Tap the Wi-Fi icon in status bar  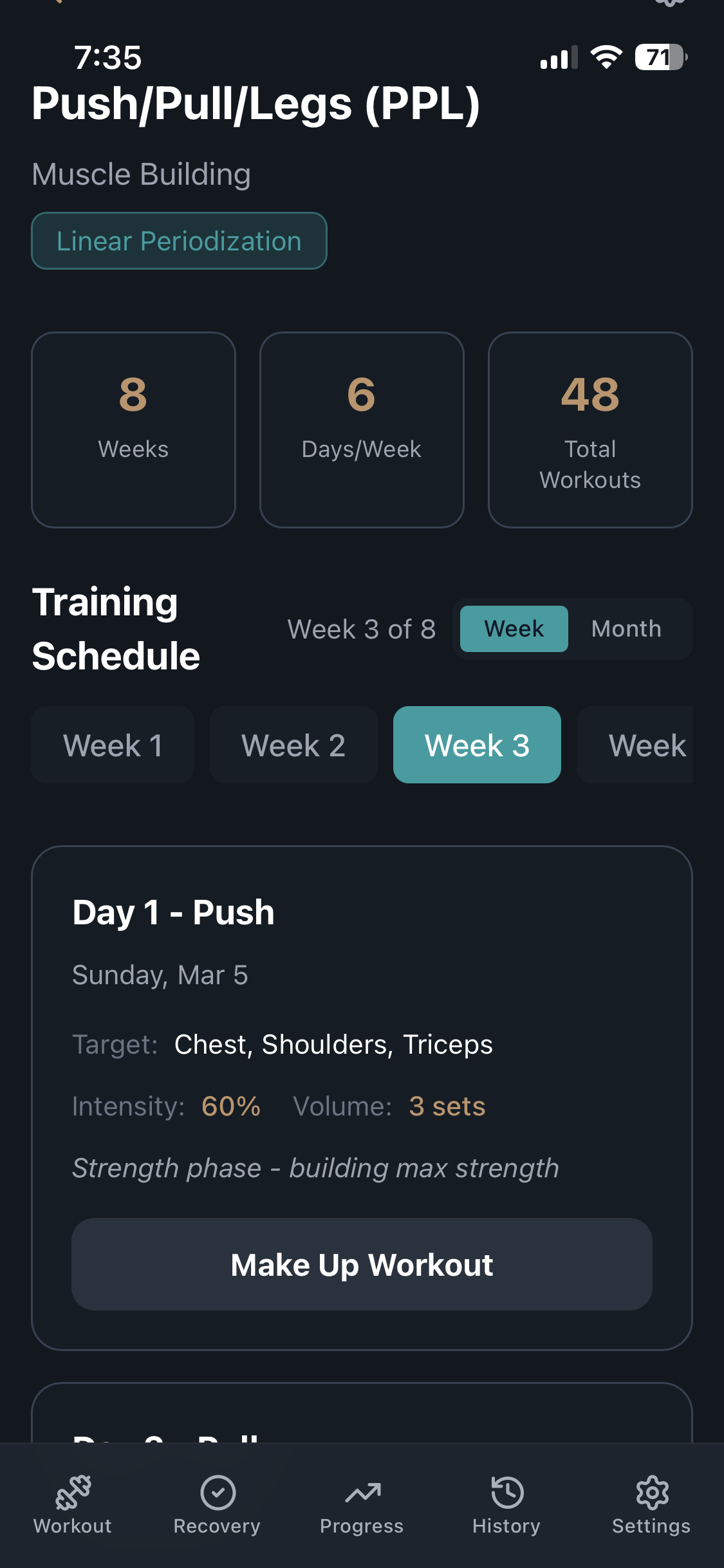[606, 58]
